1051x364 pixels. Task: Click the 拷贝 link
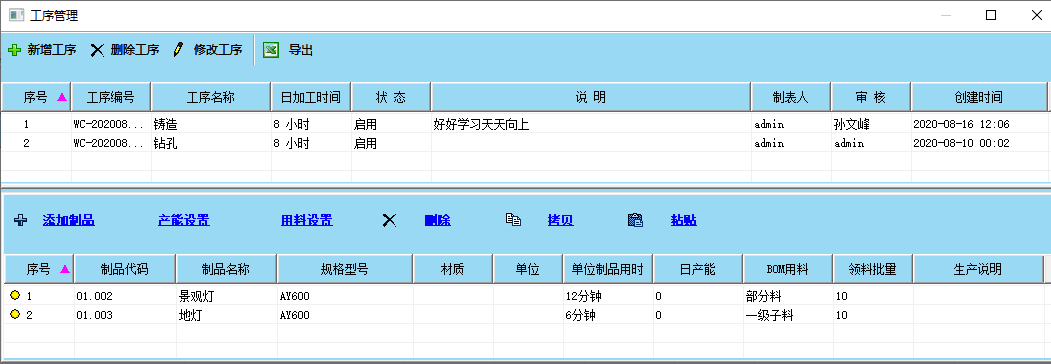(x=560, y=220)
